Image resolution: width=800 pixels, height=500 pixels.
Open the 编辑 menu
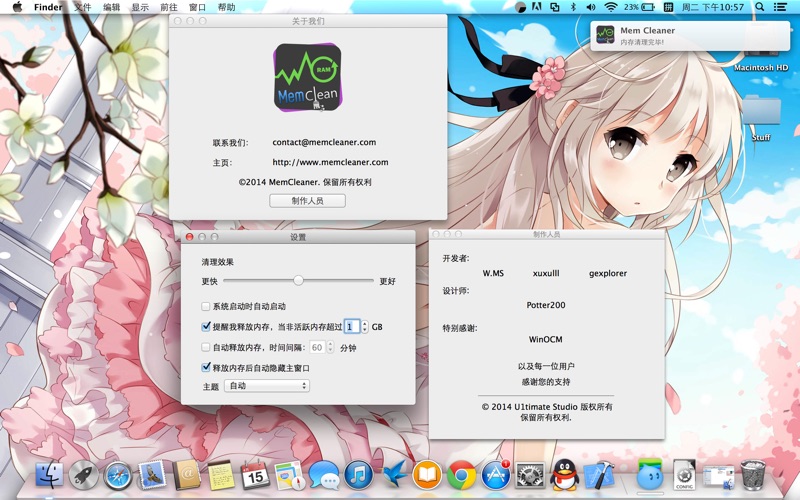[111, 7]
